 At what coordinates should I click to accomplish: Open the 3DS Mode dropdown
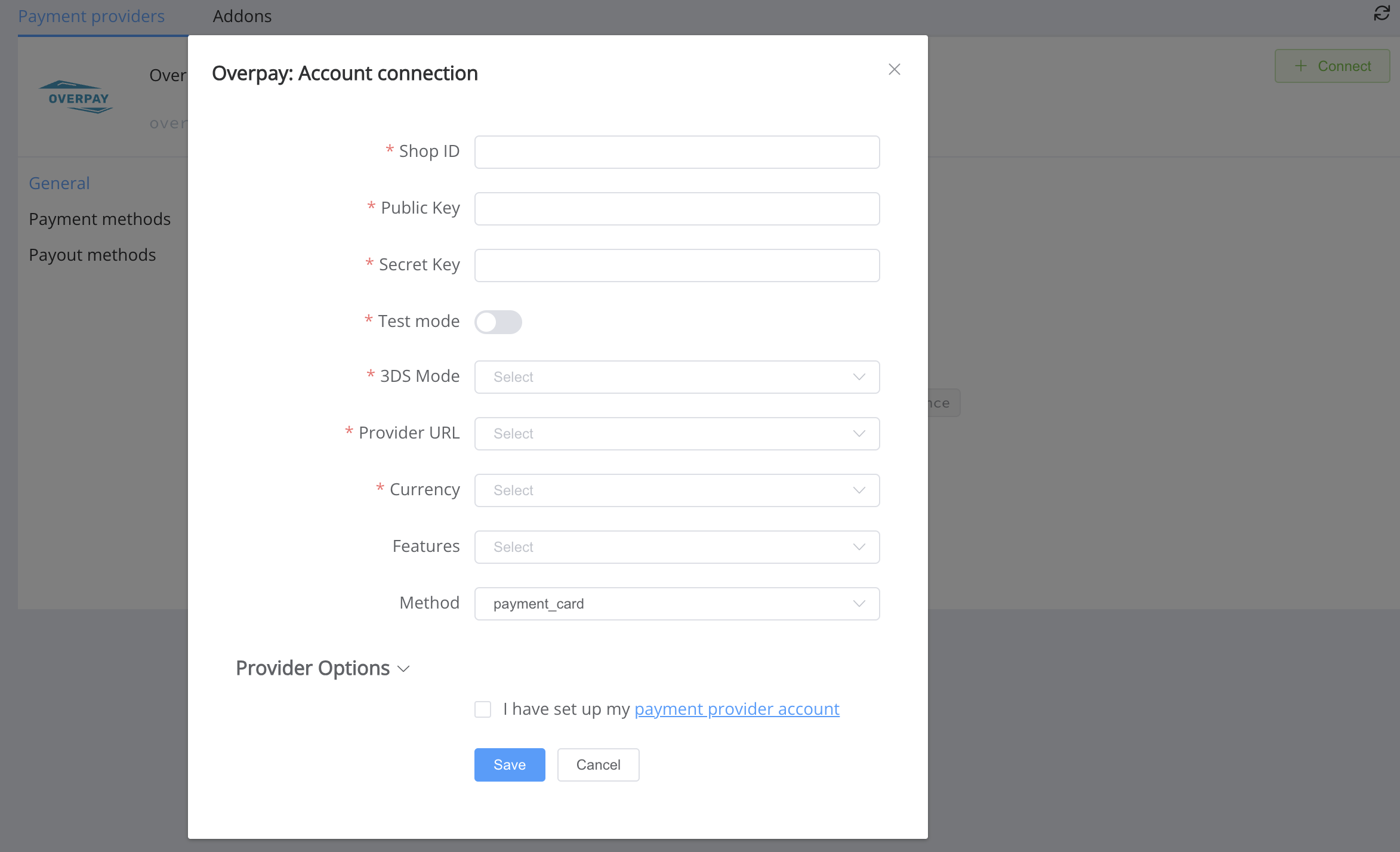[677, 377]
